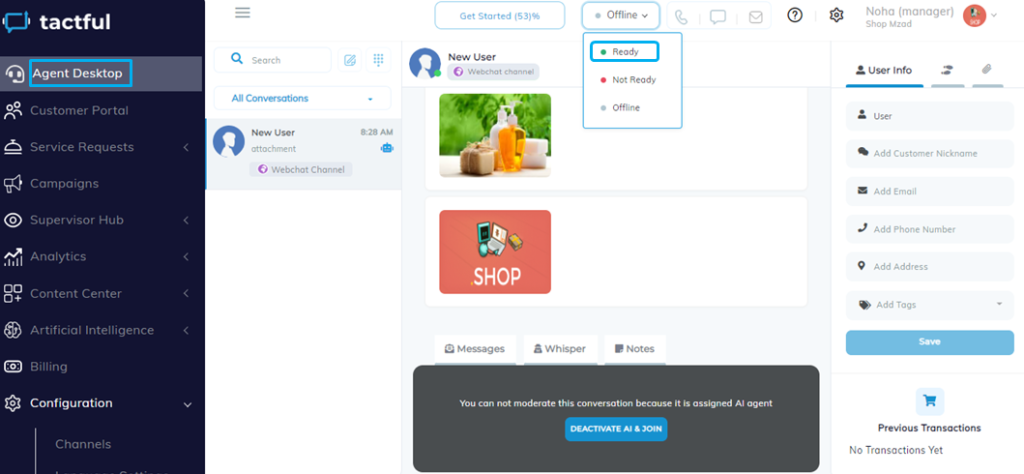This screenshot has height=474, width=1024.
Task: Click the phone call icon
Action: [x=681, y=17]
